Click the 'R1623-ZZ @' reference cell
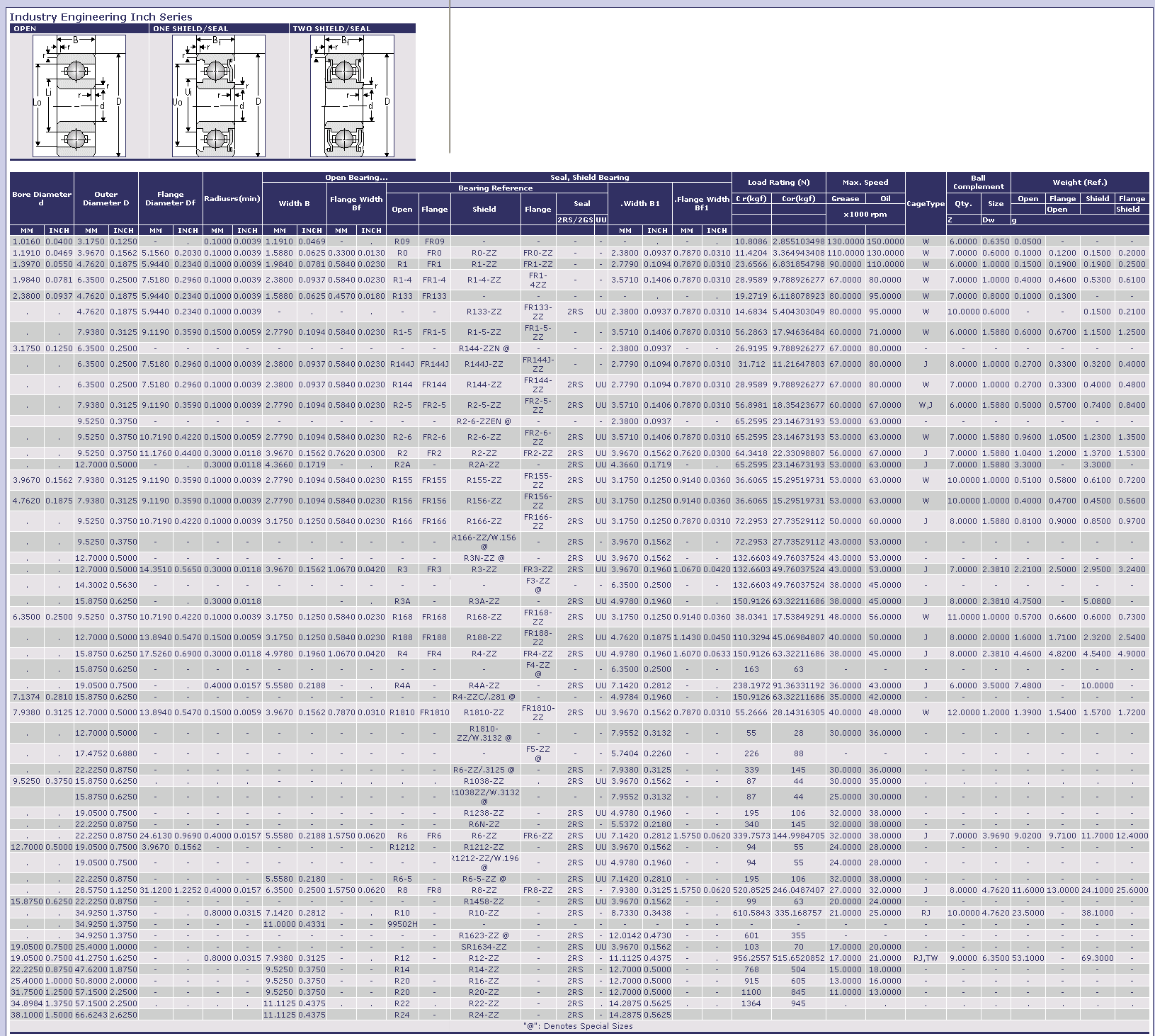Viewport: 1155px width, 1036px height. tap(484, 935)
